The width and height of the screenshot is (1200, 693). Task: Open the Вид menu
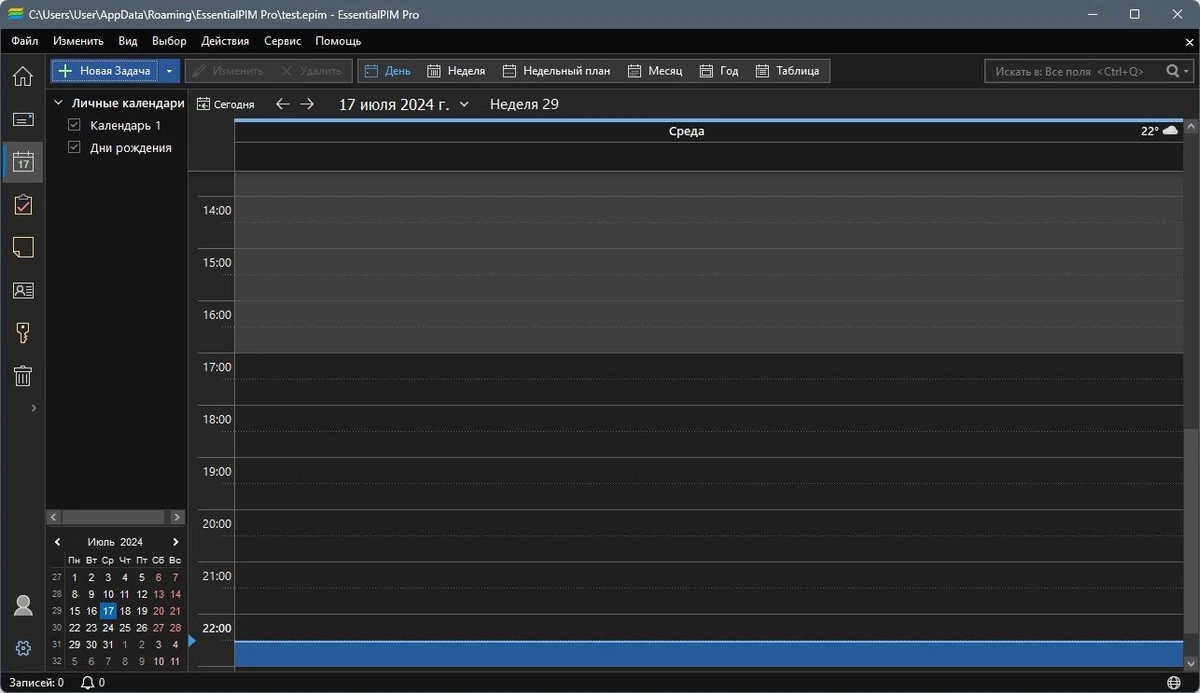[128, 41]
